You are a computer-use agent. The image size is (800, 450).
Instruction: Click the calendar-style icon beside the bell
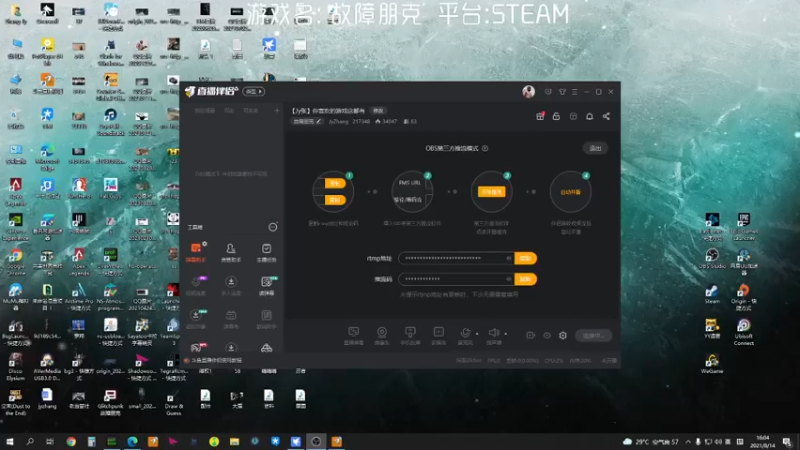573,116
